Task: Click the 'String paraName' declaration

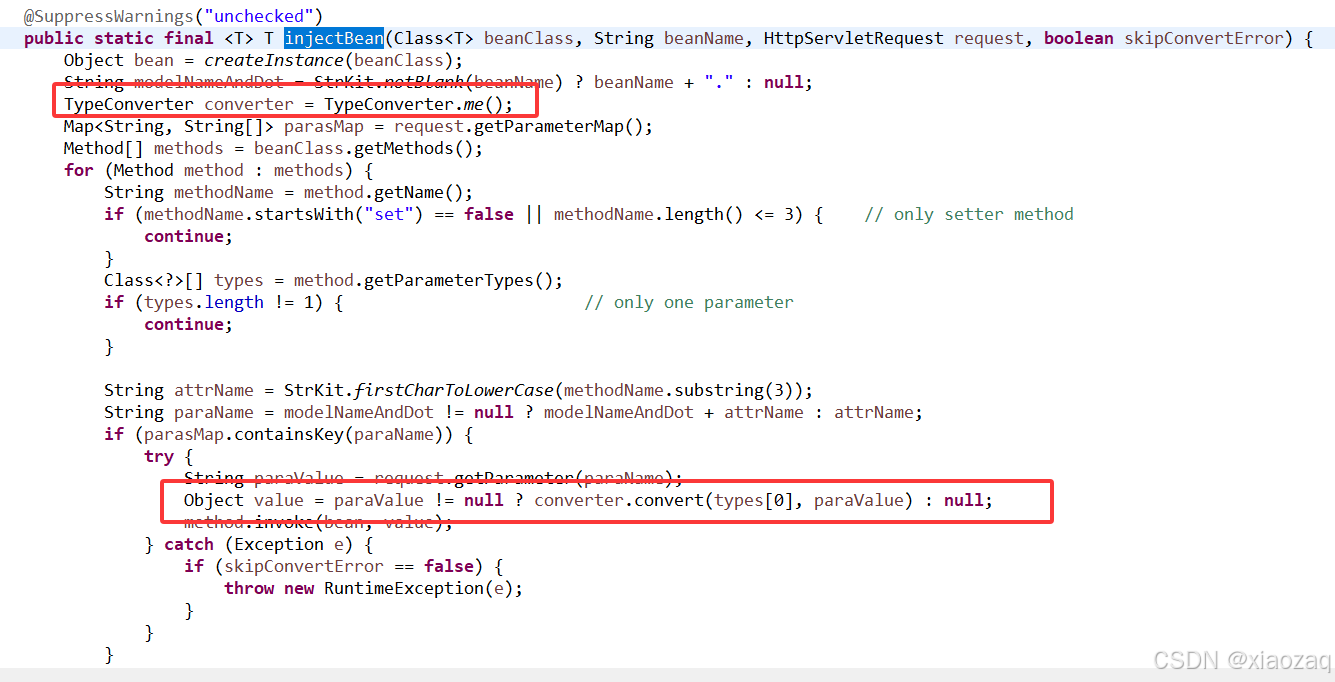Action: coord(183,412)
